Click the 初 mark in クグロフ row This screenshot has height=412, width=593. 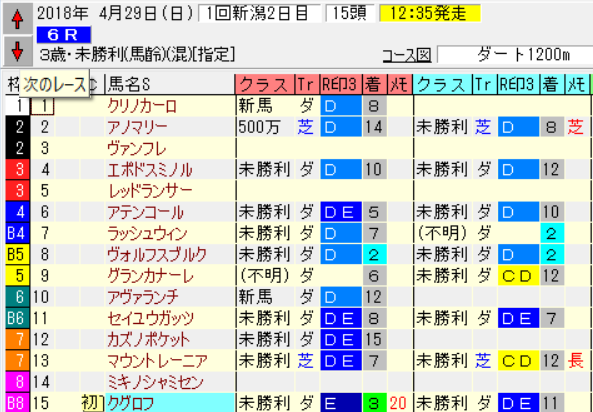click(92, 403)
